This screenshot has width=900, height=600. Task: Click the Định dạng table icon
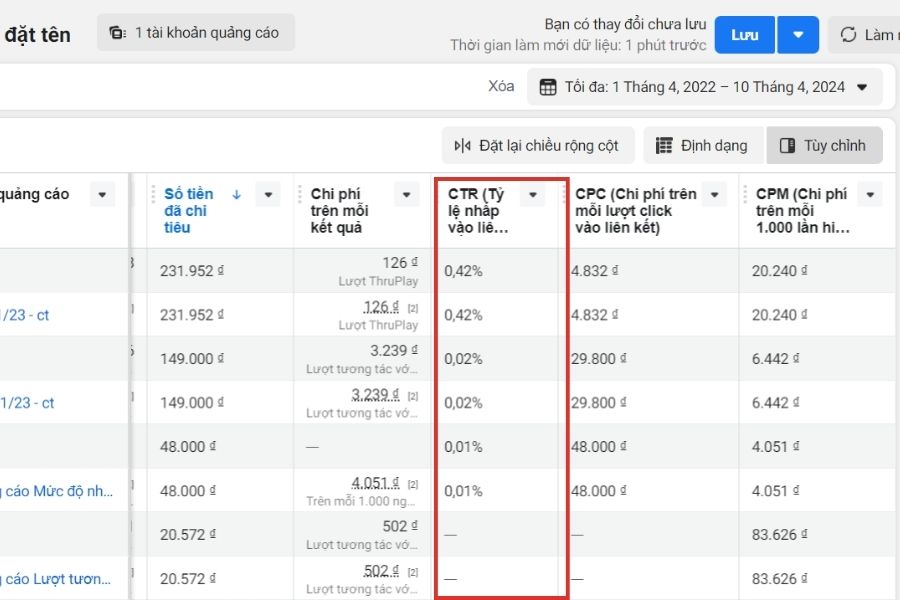(664, 146)
